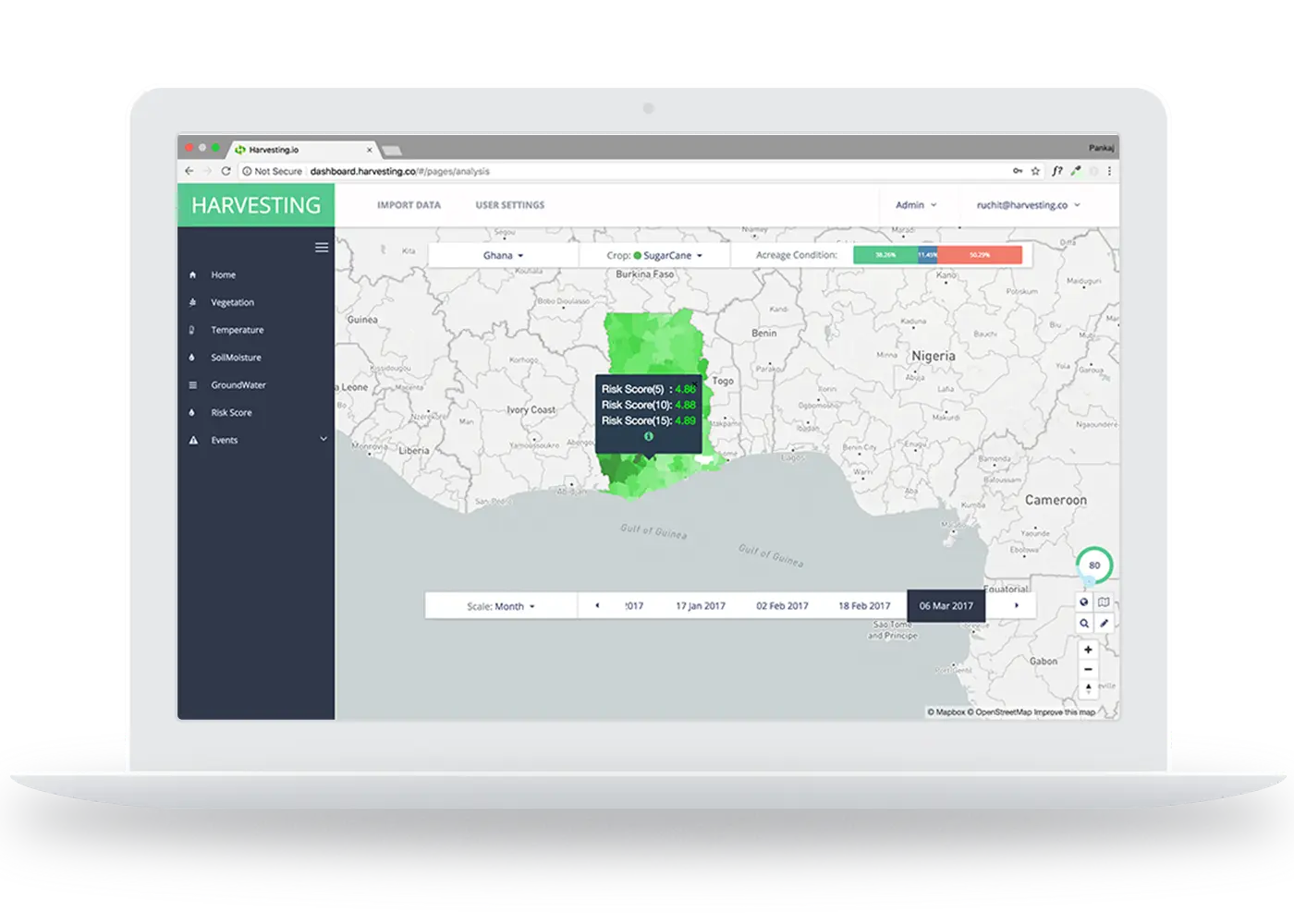Collapse the sidebar with hamburger icon
The height and width of the screenshot is (924, 1294).
322,248
